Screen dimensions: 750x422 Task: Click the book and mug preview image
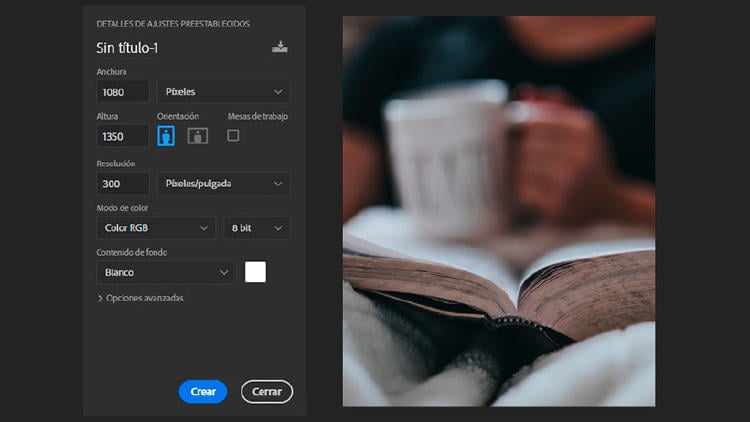pyautogui.click(x=498, y=211)
